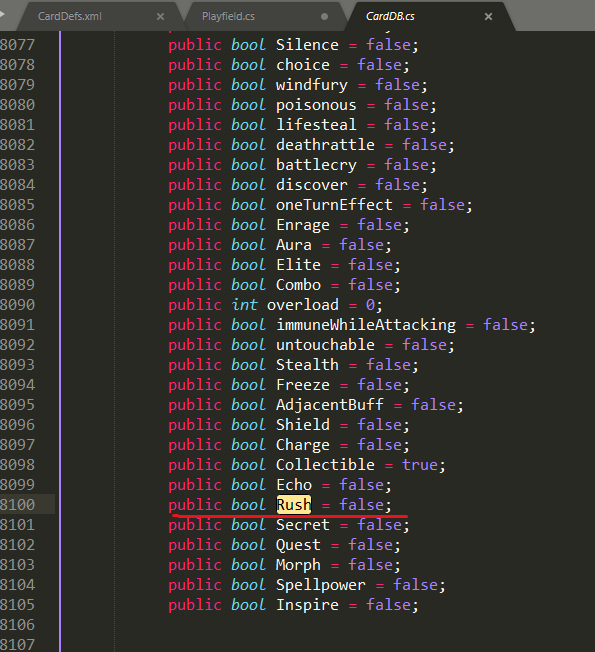Switch to the CardDefs.xml tab
Screen dimensions: 595x652
(70, 16)
